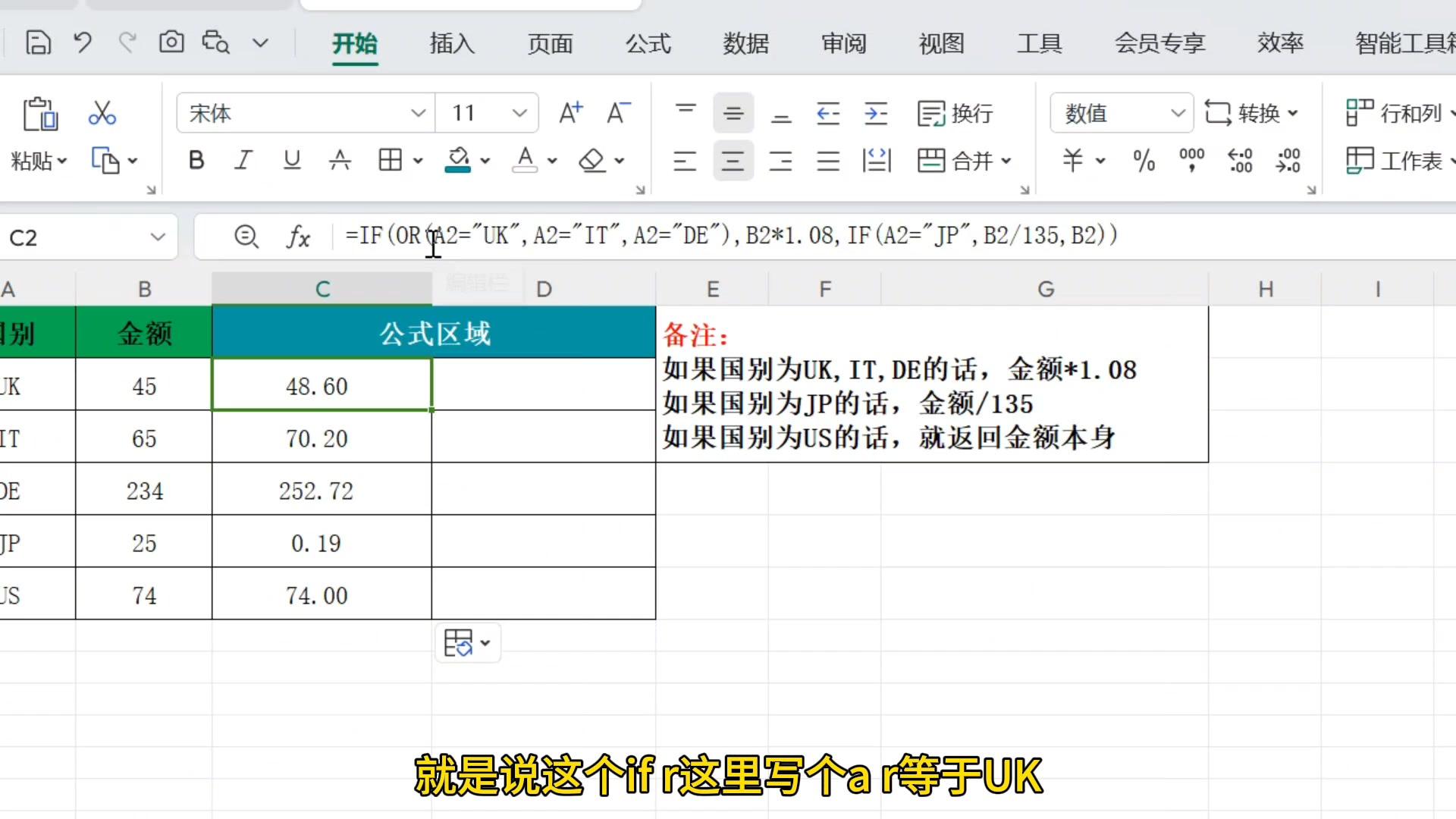This screenshot has height=819, width=1456.
Task: Click the percent style icon
Action: click(x=1144, y=160)
